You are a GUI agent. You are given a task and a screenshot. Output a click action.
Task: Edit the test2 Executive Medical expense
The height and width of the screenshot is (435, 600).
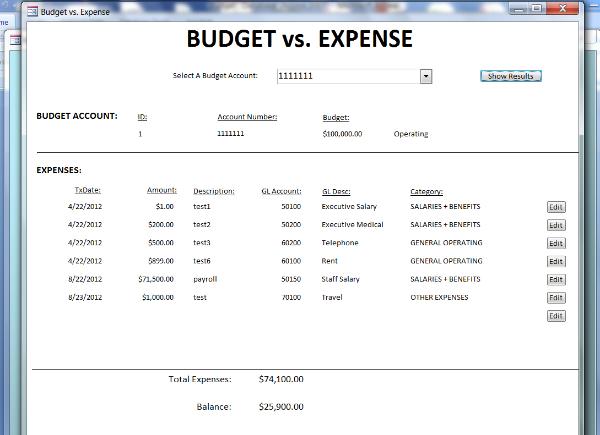pyautogui.click(x=556, y=225)
